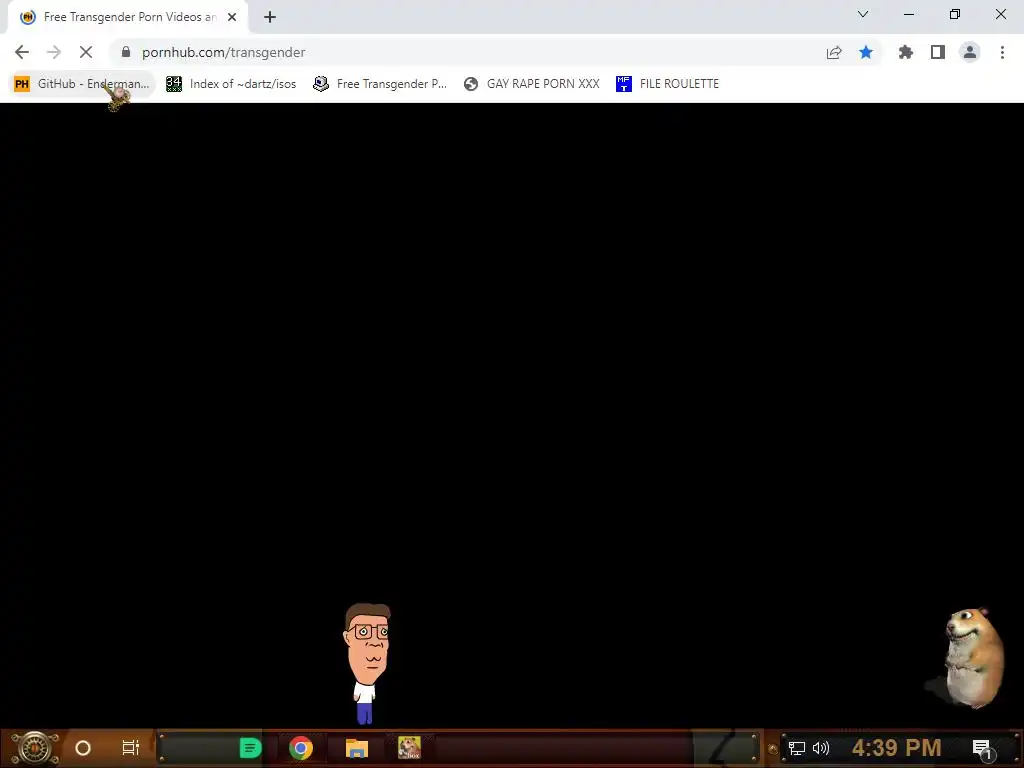The image size is (1024, 768).
Task: Open the GitHub - Enderman bookmark
Action: (x=82, y=84)
